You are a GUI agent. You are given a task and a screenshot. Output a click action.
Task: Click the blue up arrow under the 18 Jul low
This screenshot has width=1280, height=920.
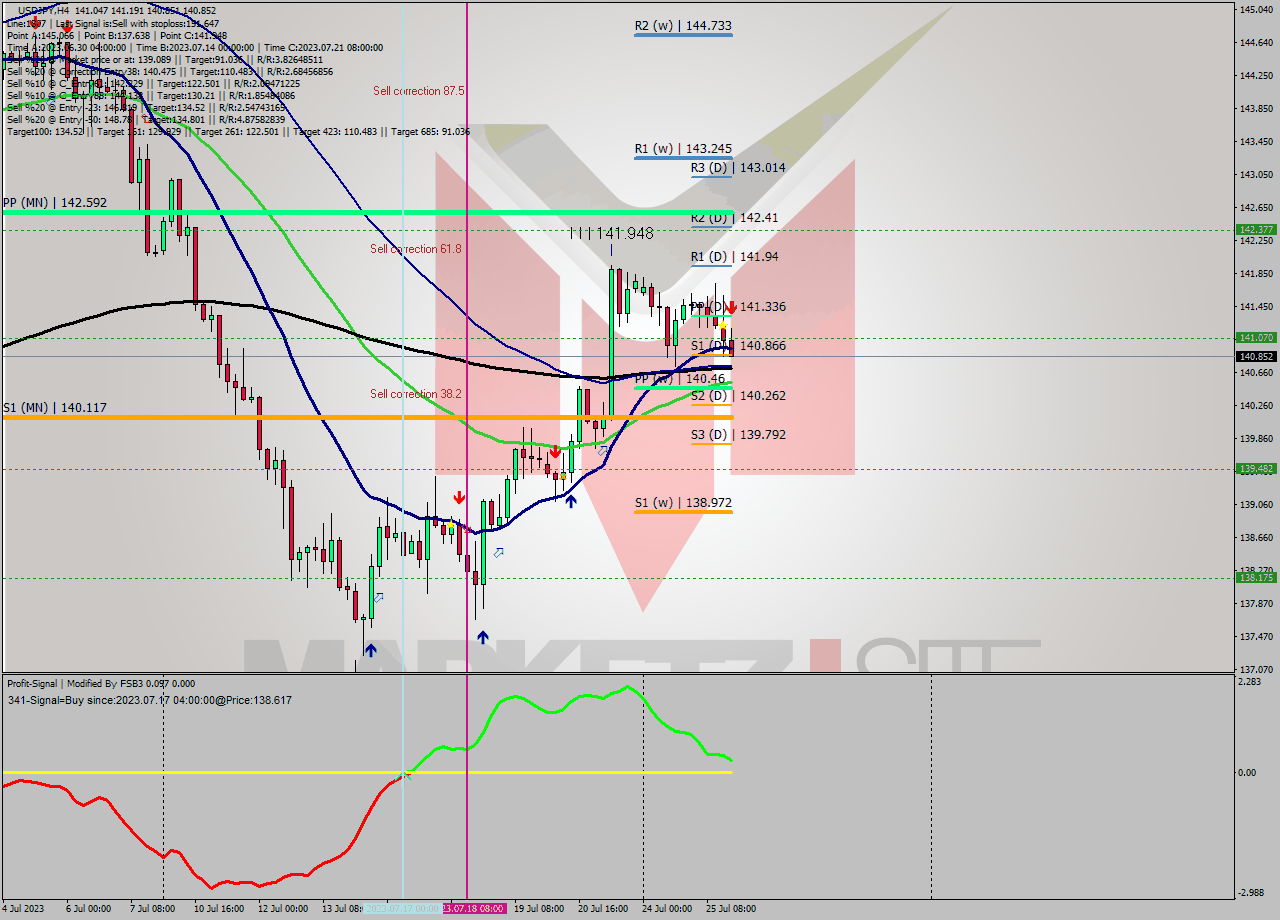coord(482,637)
